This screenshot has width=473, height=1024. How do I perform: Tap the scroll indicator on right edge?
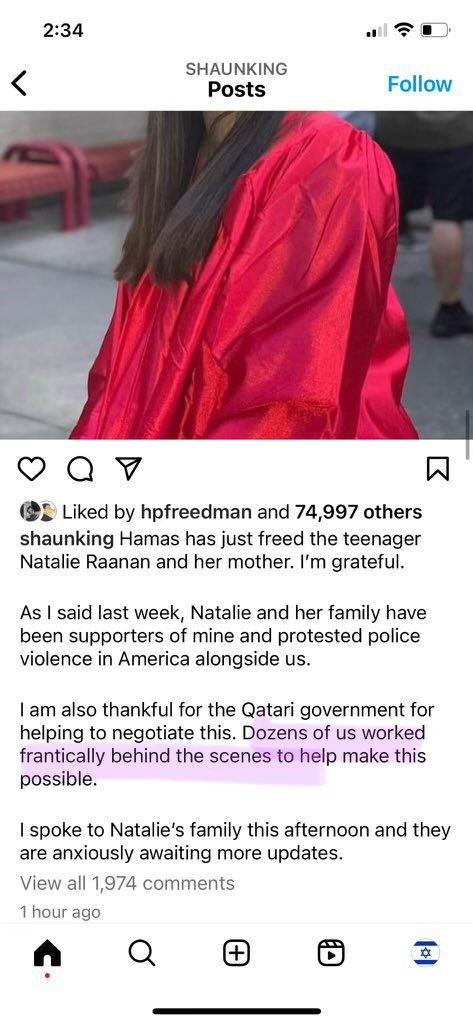(x=468, y=434)
